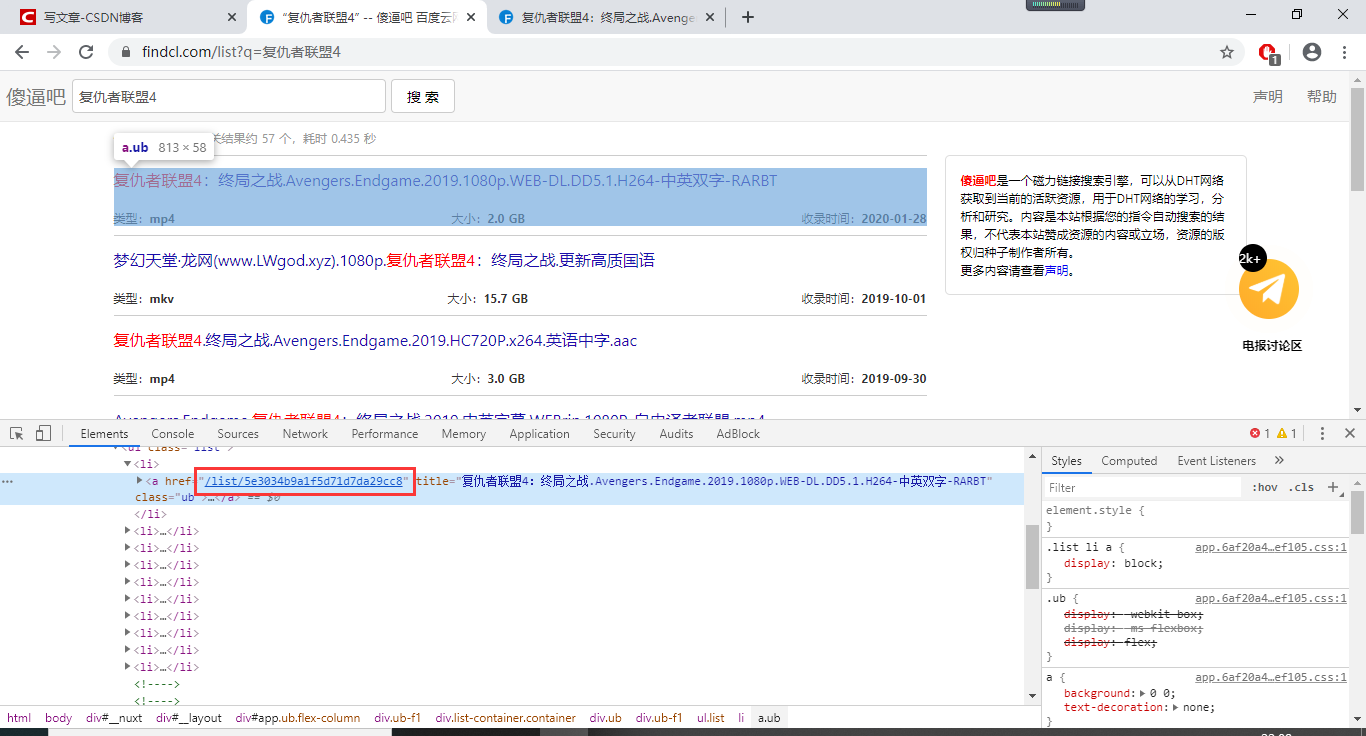Click the 声明 link inside the info box
Screen dimensions: 1366x736
click(x=1056, y=270)
